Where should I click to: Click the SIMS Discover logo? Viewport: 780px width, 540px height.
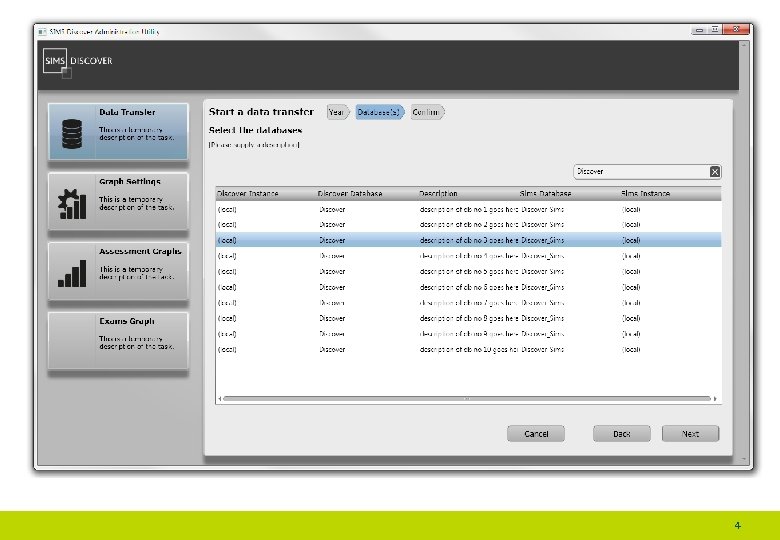[77, 62]
